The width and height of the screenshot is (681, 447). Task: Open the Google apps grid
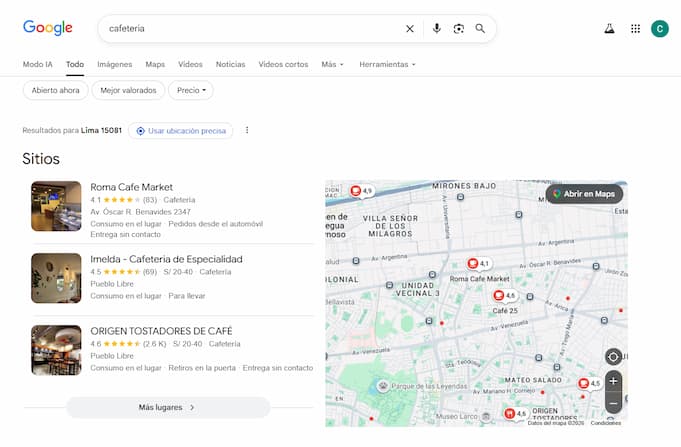pos(635,29)
